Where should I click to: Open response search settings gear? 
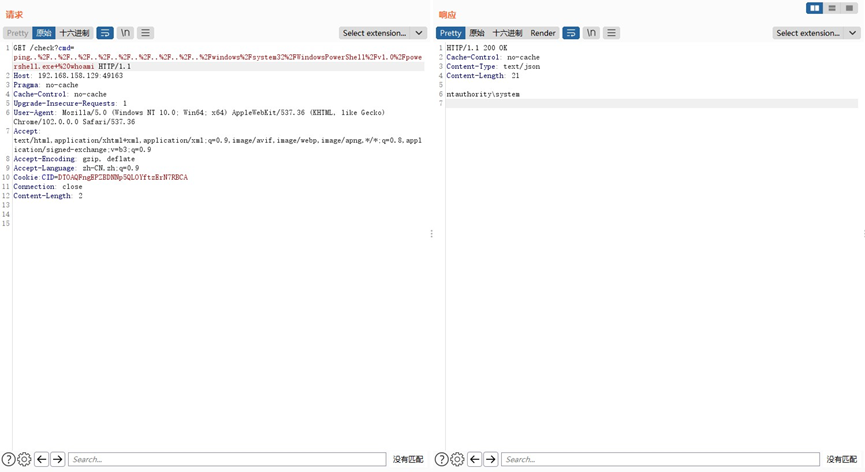457,459
